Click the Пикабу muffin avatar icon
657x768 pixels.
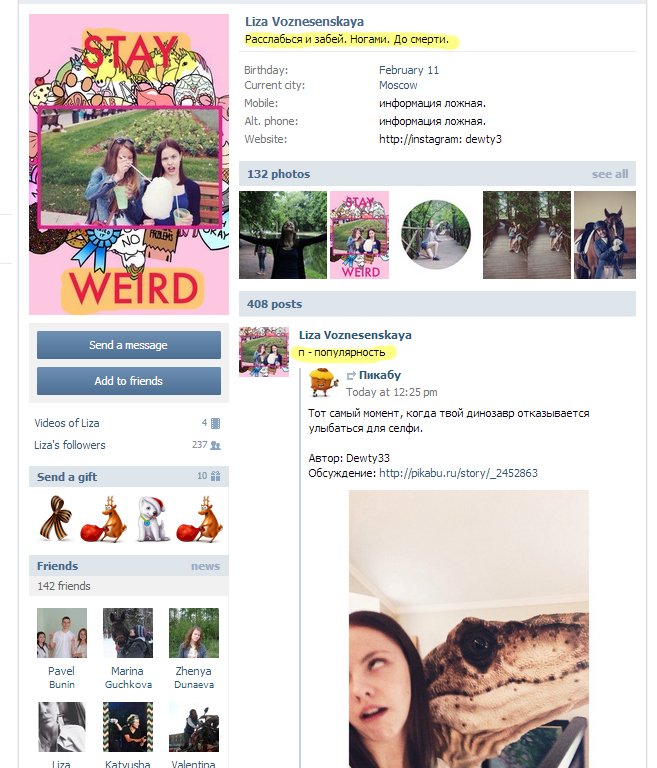(x=324, y=383)
